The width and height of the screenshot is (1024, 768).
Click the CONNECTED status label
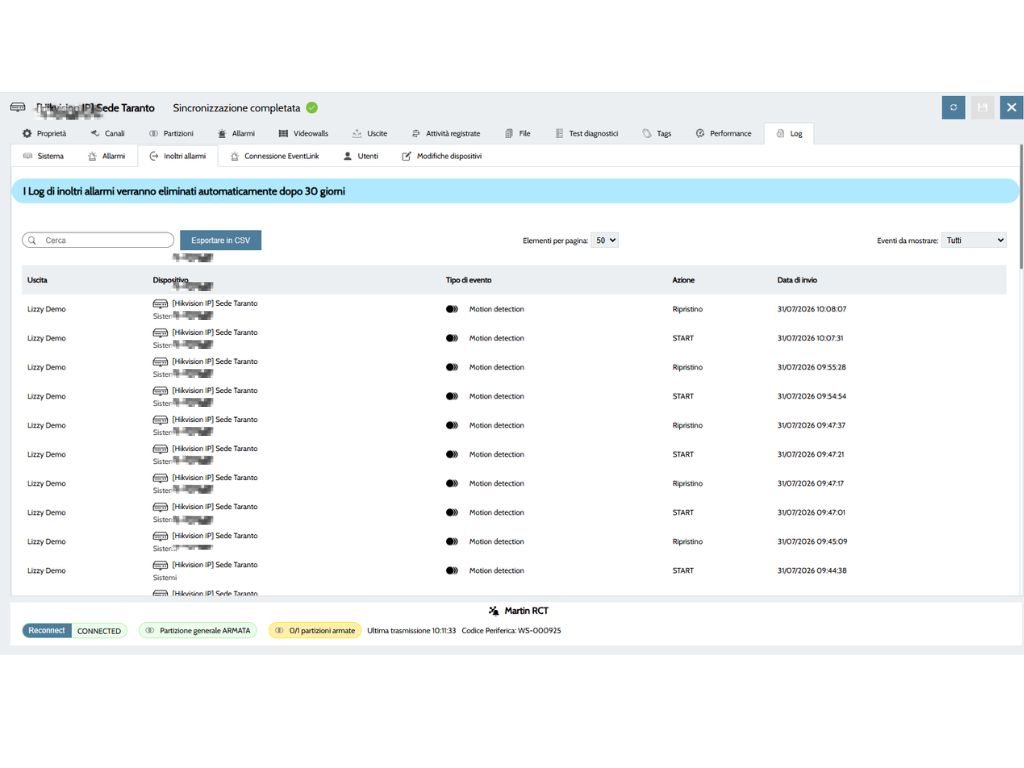click(x=99, y=631)
